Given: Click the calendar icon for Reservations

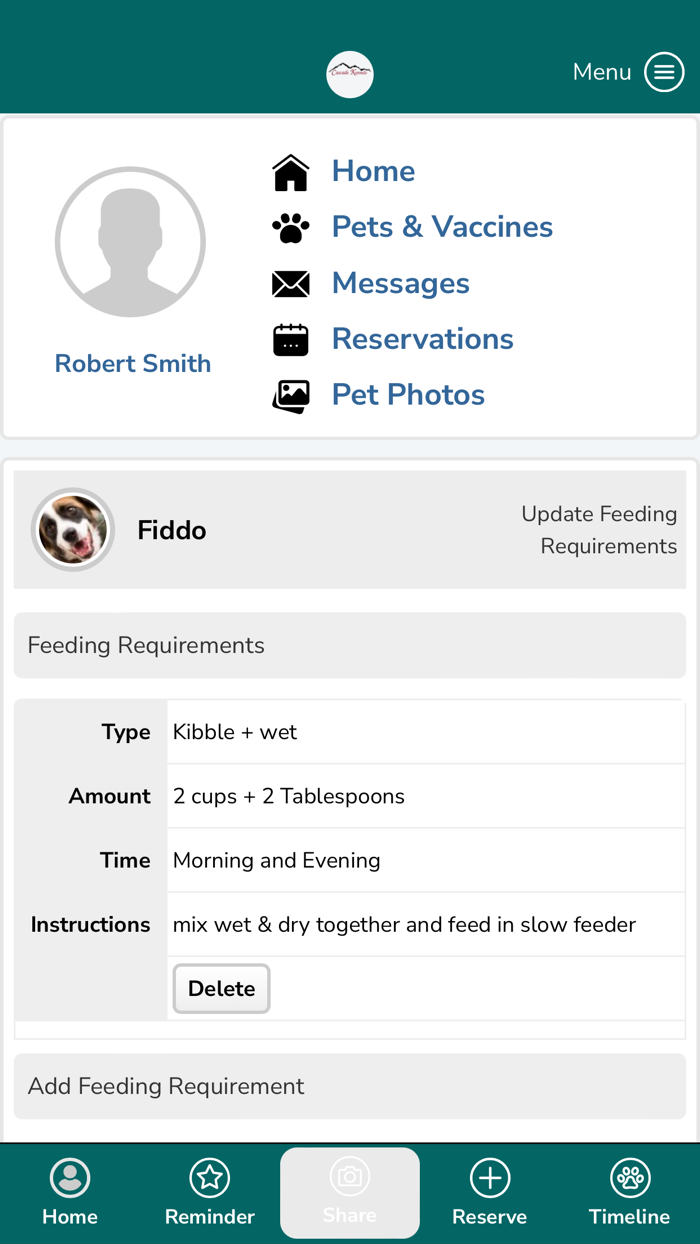Looking at the screenshot, I should pyautogui.click(x=290, y=338).
